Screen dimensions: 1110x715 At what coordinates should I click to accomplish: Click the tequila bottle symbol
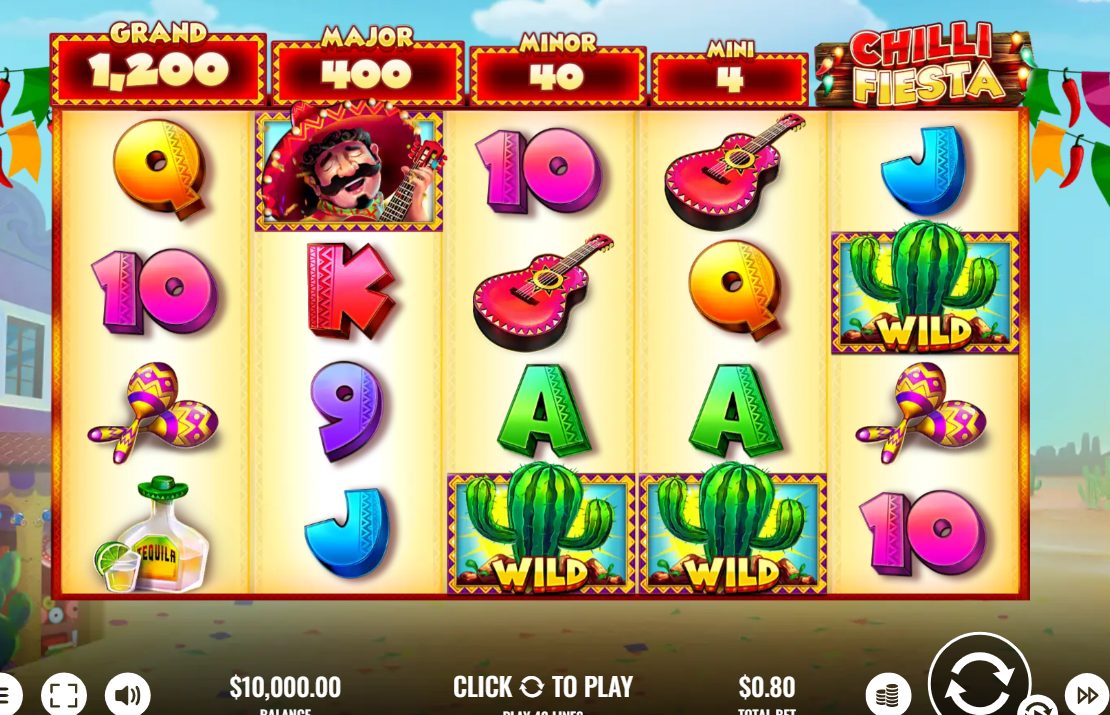(x=154, y=534)
